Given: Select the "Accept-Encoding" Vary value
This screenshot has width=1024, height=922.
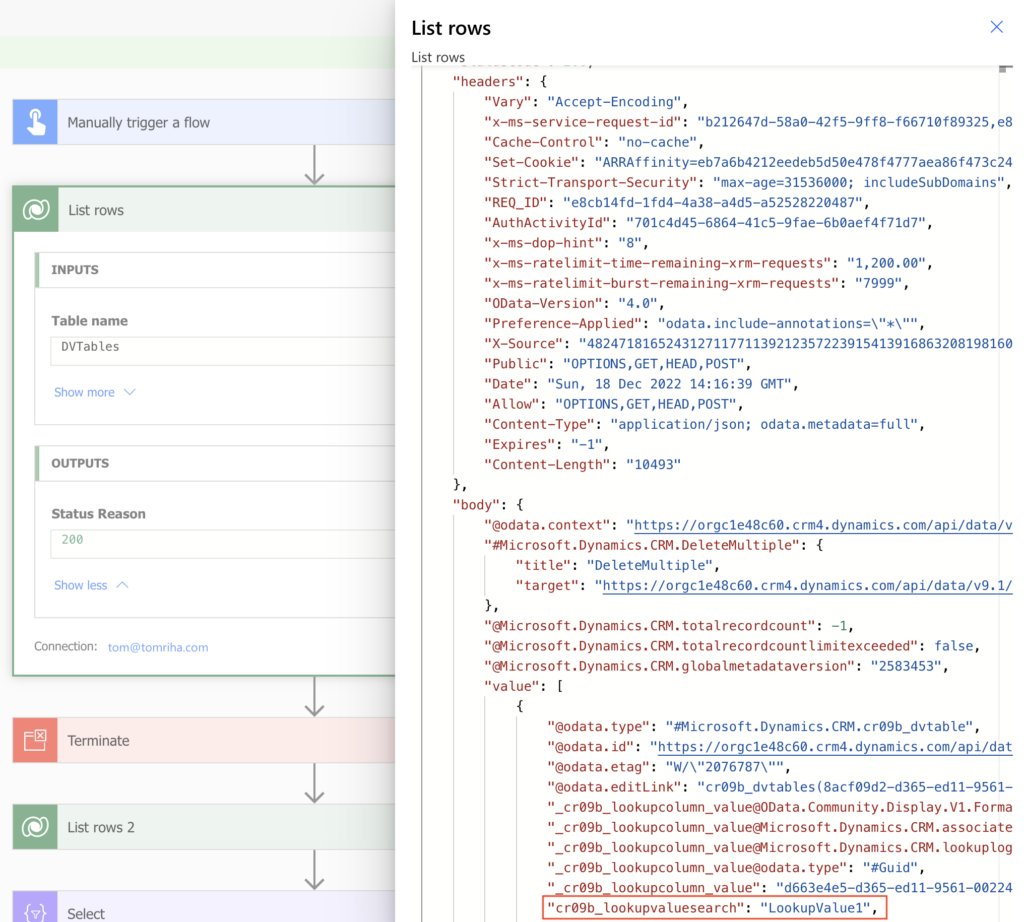Looking at the screenshot, I should [x=613, y=102].
